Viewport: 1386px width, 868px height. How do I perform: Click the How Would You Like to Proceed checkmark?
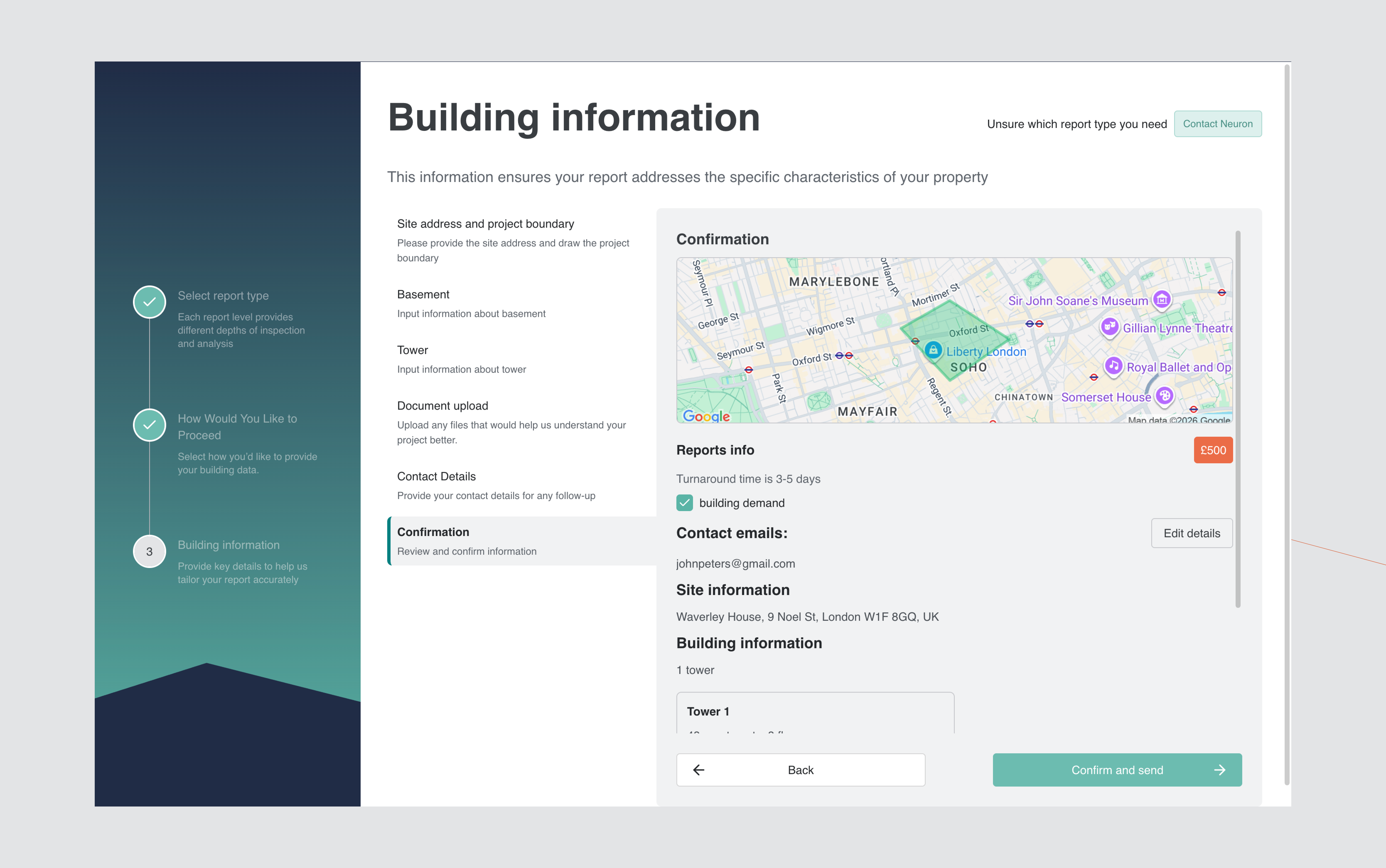click(149, 425)
